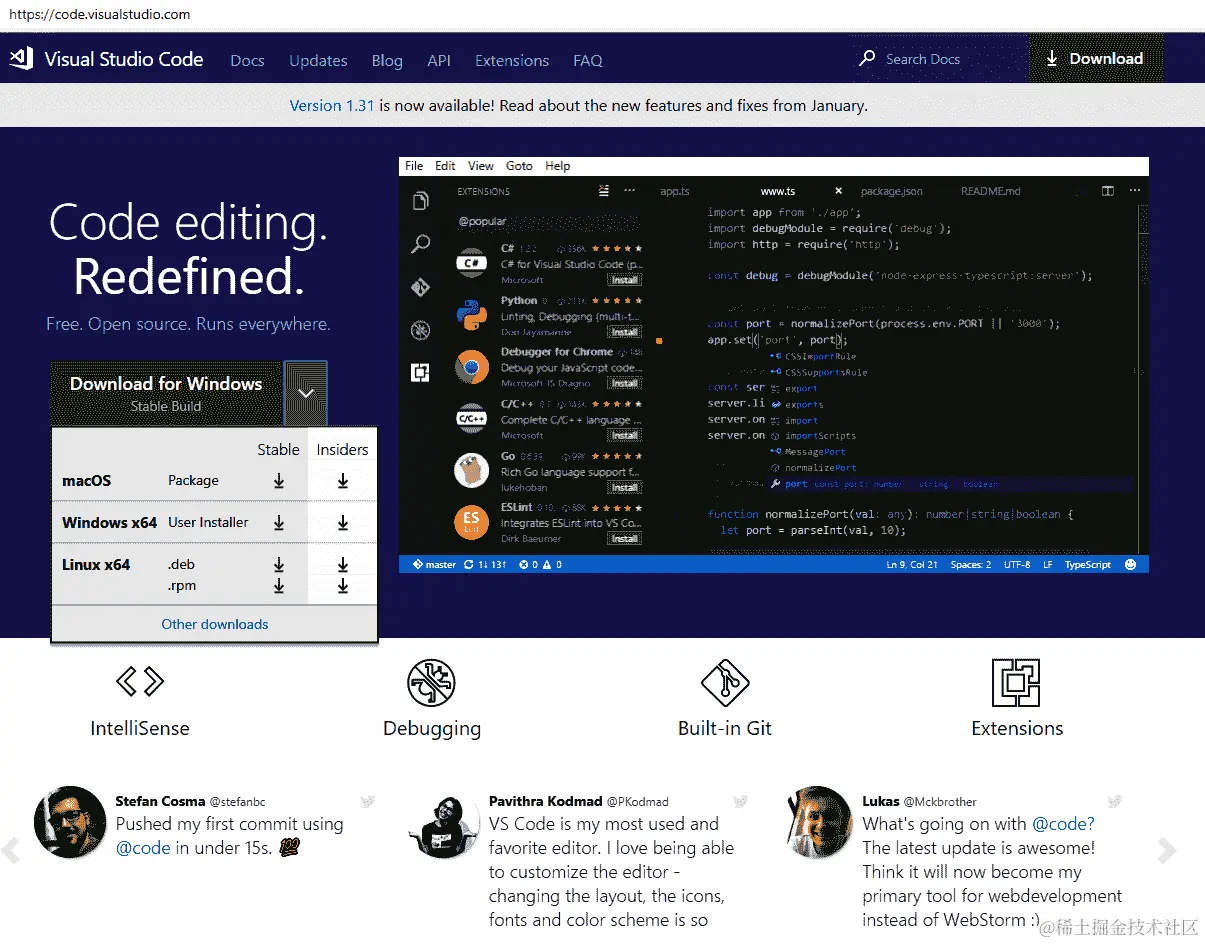Click Edit menu in editor screenshot
Screen dimensions: 1205x944
tap(445, 166)
